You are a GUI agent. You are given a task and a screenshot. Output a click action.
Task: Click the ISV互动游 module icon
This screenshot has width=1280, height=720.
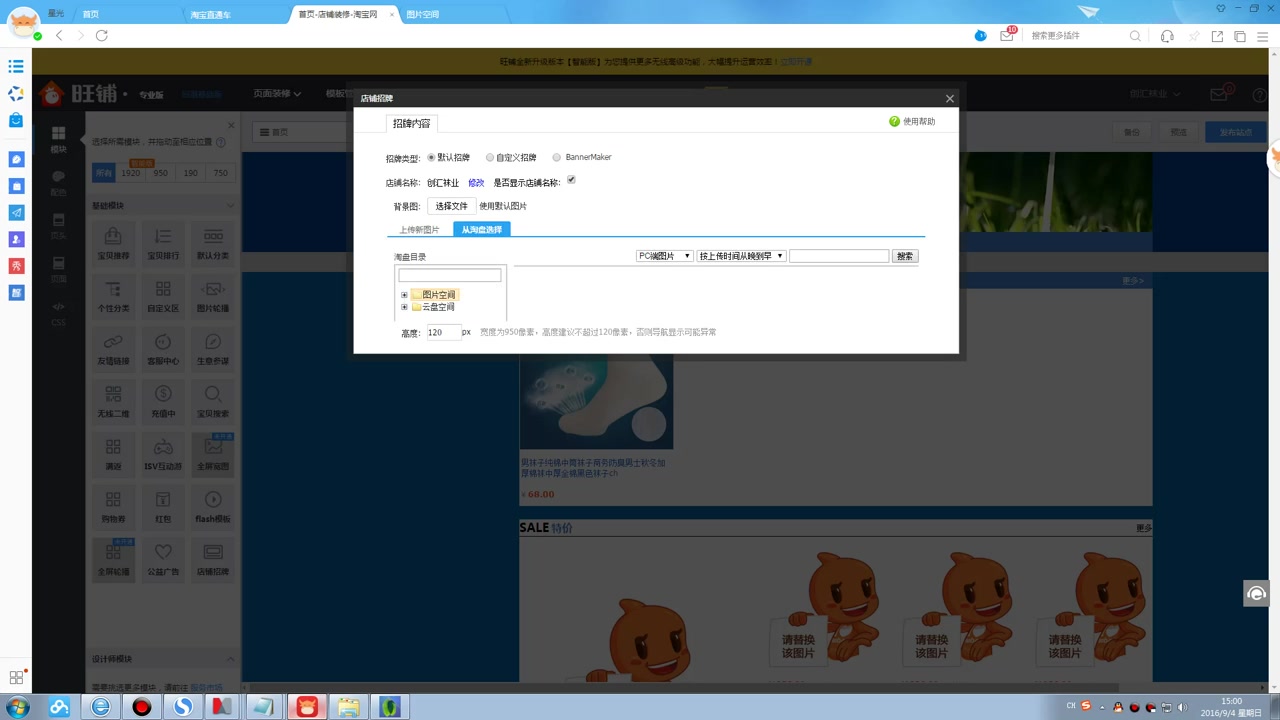point(163,453)
